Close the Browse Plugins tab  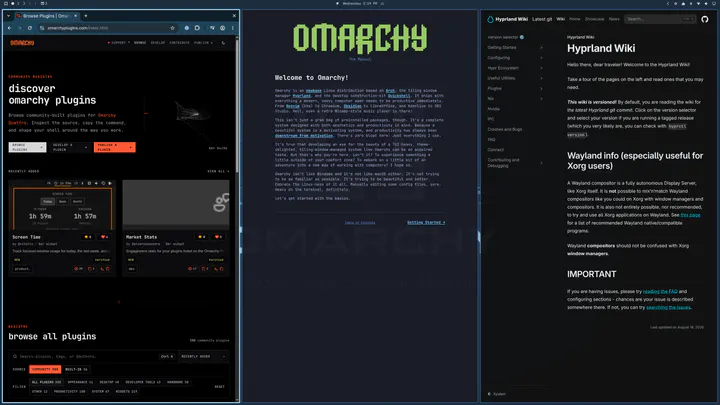point(76,16)
